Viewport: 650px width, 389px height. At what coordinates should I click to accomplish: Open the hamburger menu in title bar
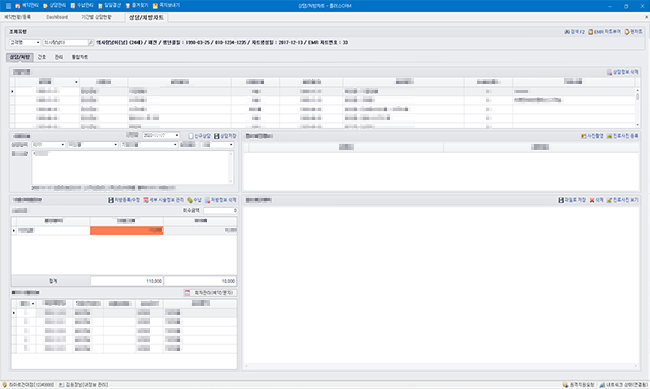click(x=8, y=6)
